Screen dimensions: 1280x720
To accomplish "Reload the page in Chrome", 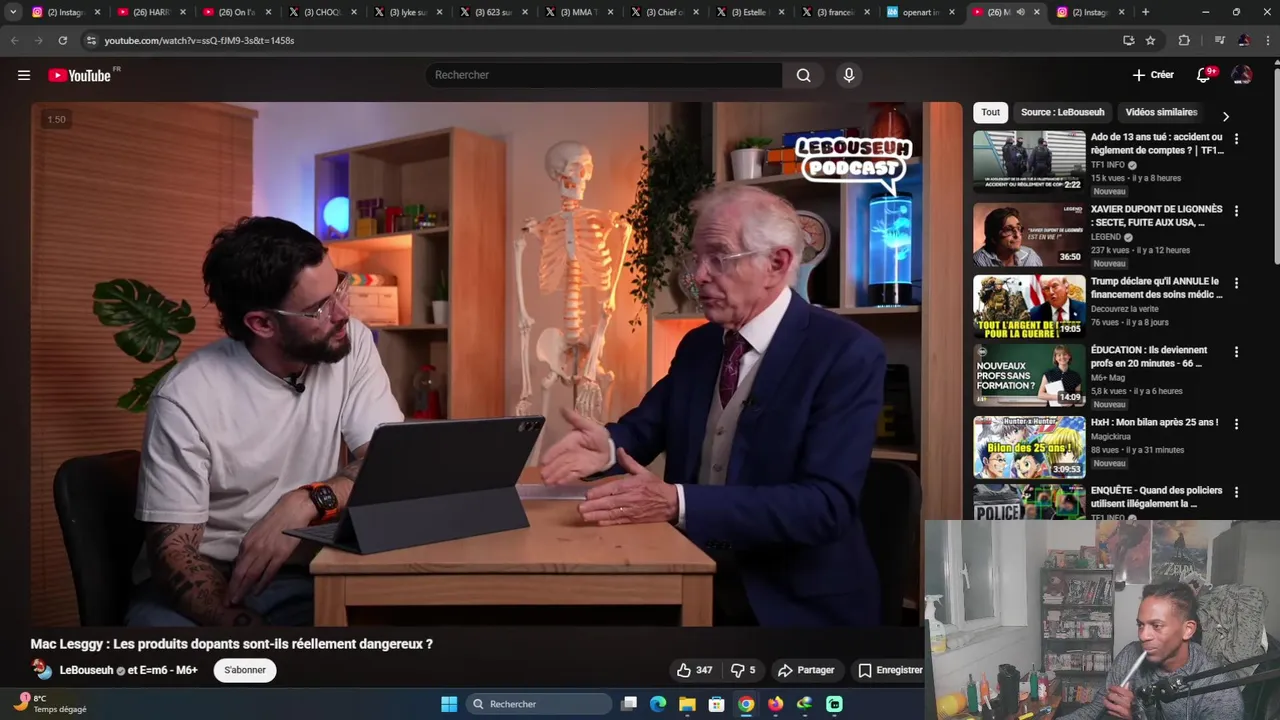I will 62,40.
